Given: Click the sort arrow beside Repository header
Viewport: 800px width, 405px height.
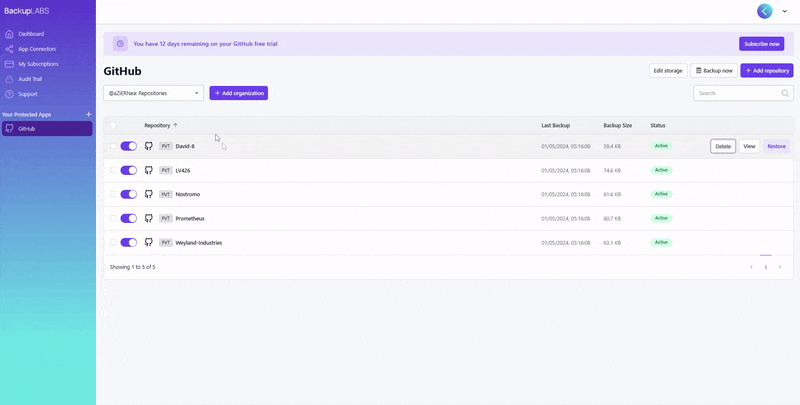Looking at the screenshot, I should point(176,125).
